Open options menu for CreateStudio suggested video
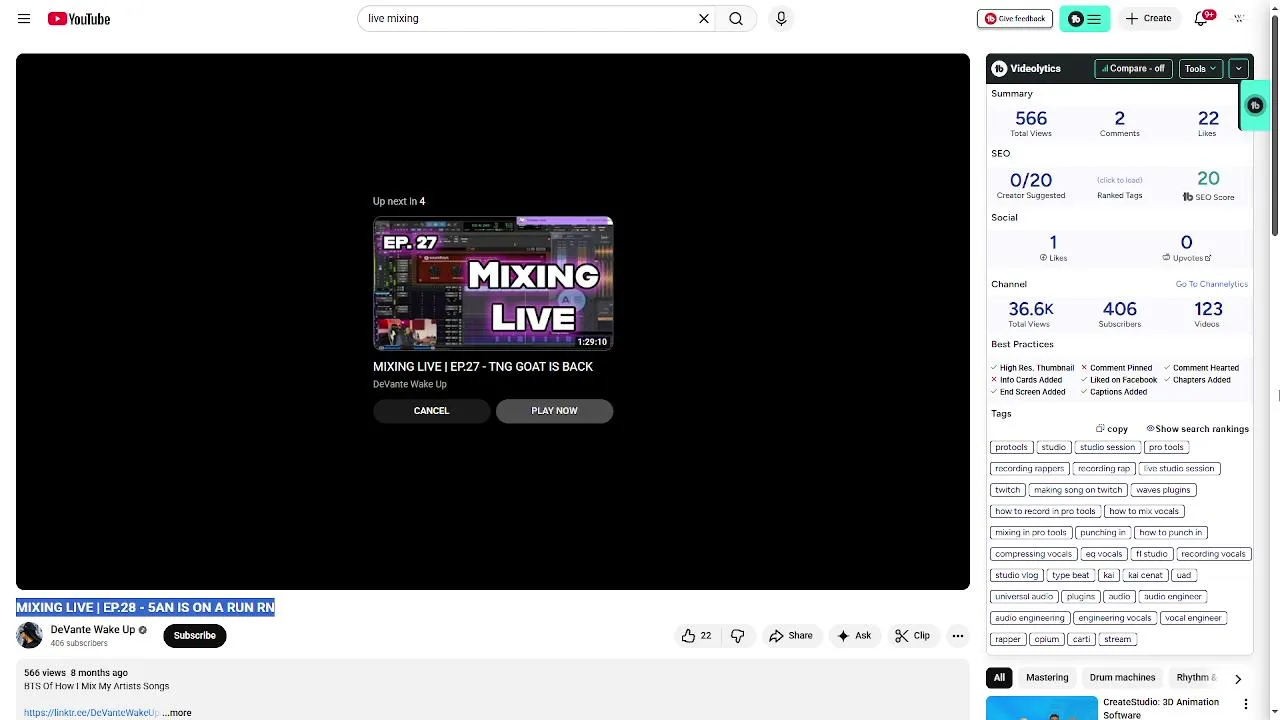The image size is (1280, 720). (x=1246, y=704)
